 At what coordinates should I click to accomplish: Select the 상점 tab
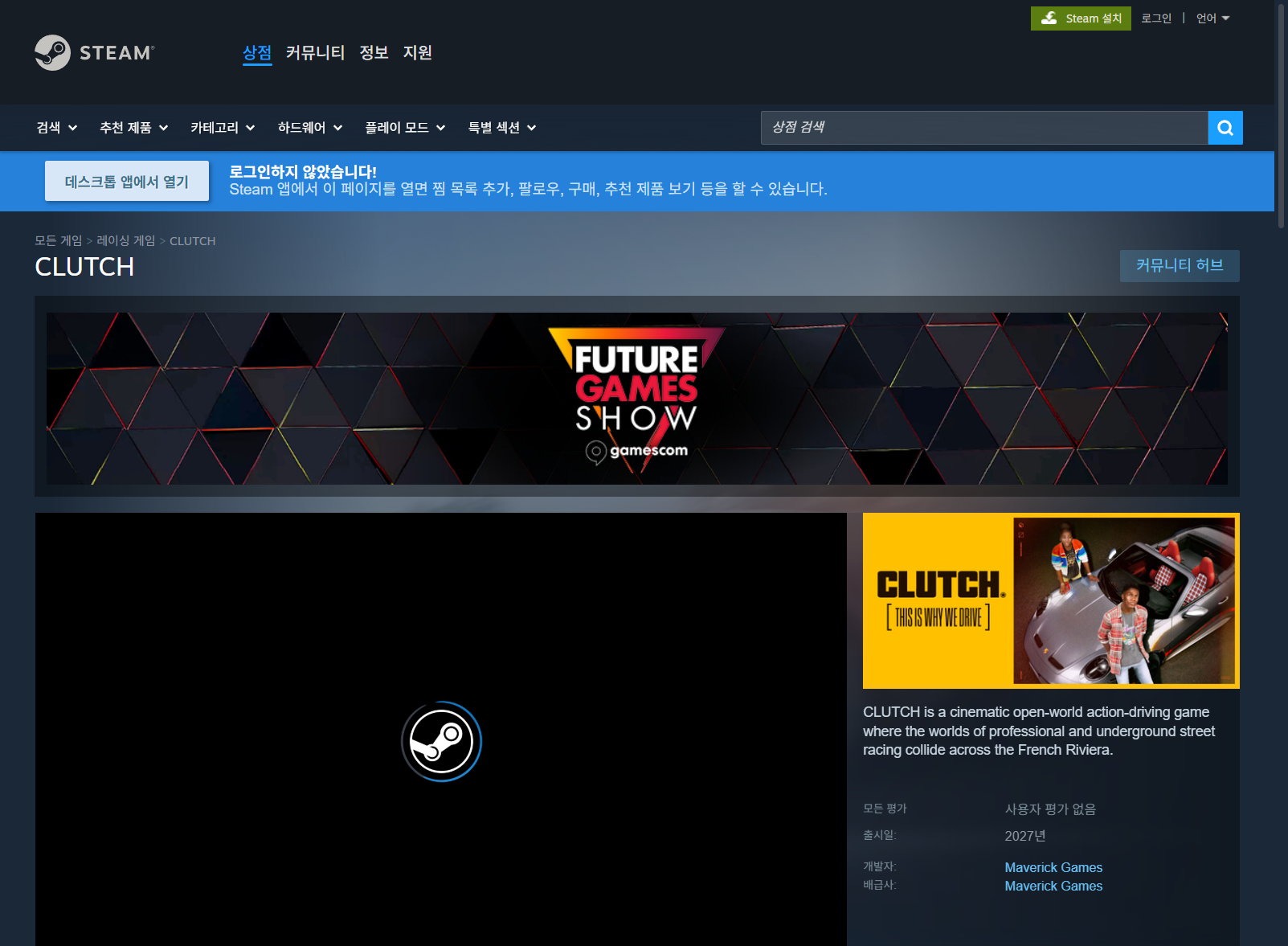(257, 53)
